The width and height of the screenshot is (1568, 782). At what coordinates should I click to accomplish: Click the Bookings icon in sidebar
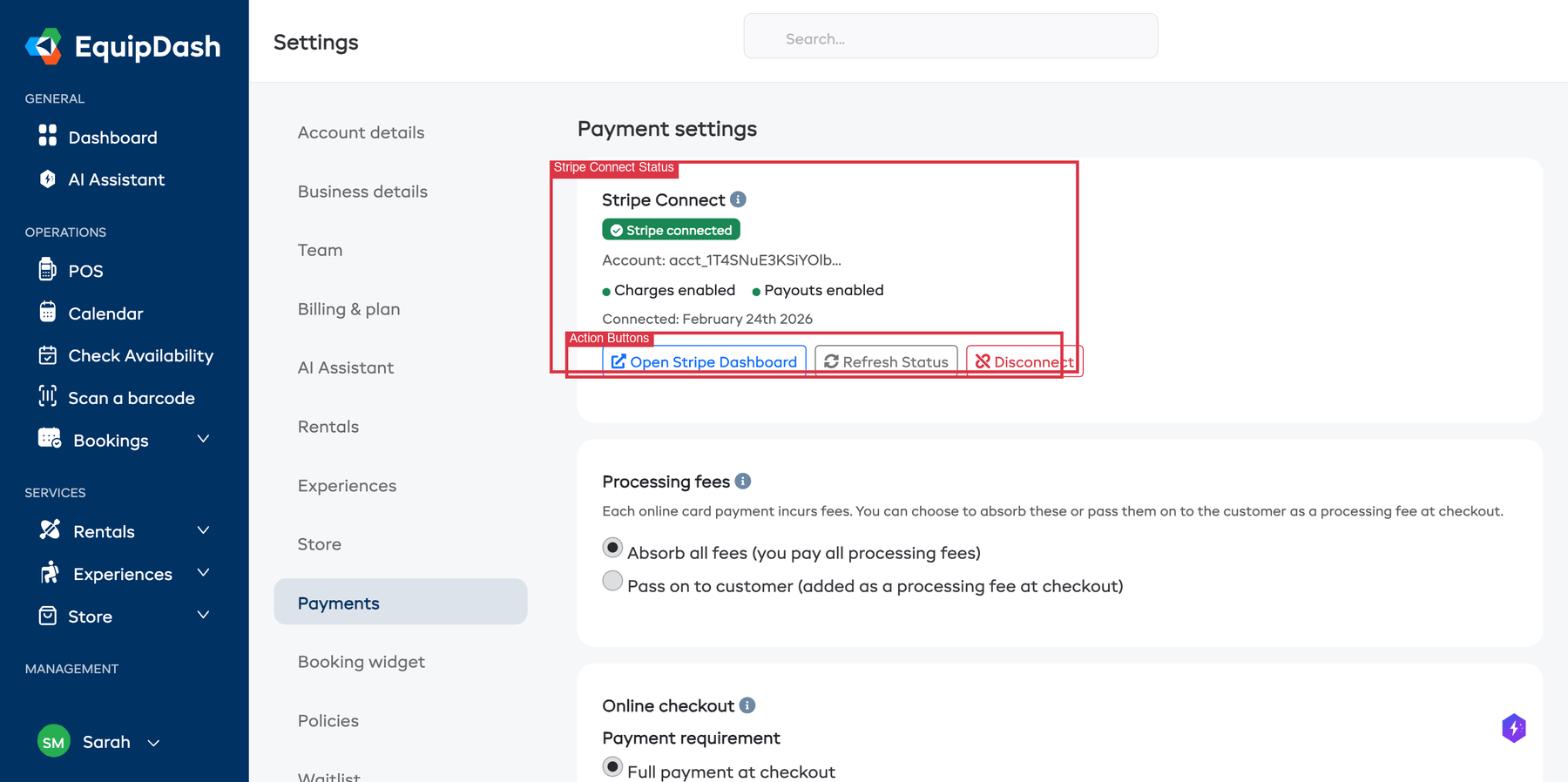[x=50, y=438]
